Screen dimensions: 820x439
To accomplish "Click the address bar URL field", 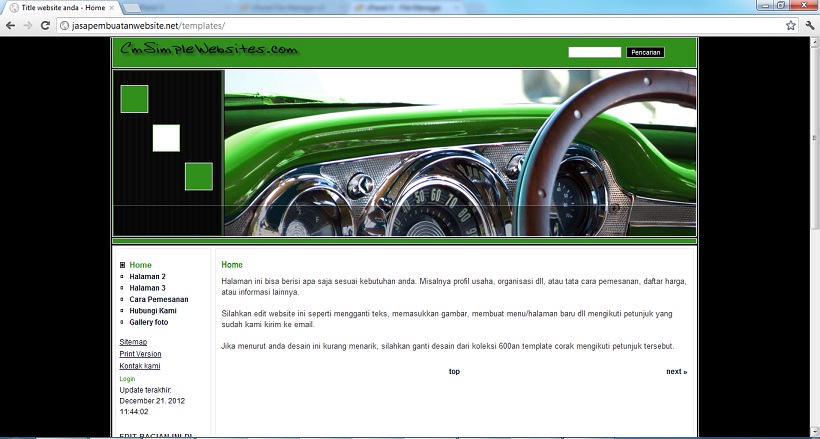I will pos(426,26).
